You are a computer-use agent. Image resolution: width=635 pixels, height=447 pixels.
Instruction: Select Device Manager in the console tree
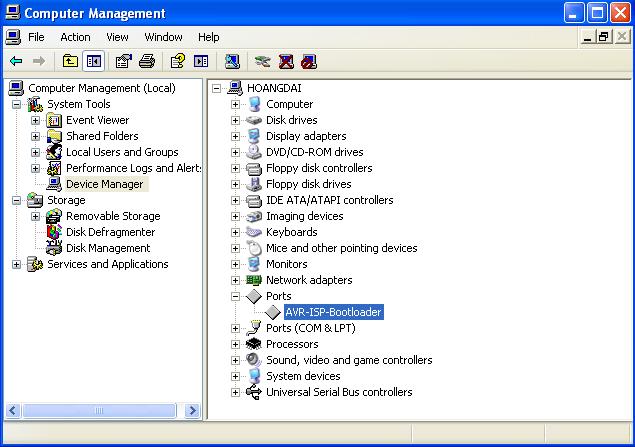tap(105, 184)
